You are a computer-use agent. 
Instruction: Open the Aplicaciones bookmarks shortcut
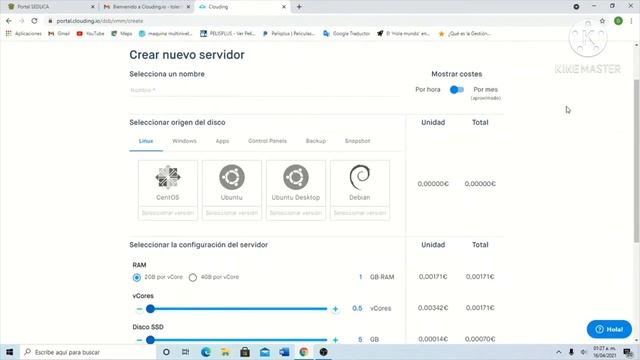tap(24, 33)
